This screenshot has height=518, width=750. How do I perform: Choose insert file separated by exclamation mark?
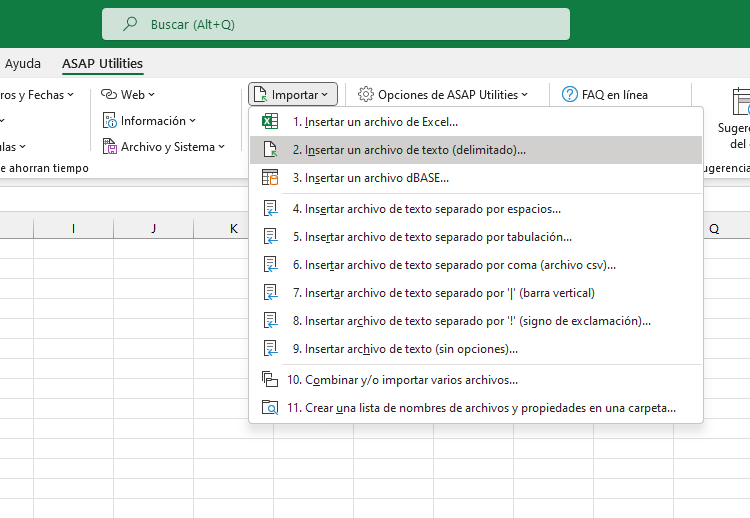click(x=476, y=320)
